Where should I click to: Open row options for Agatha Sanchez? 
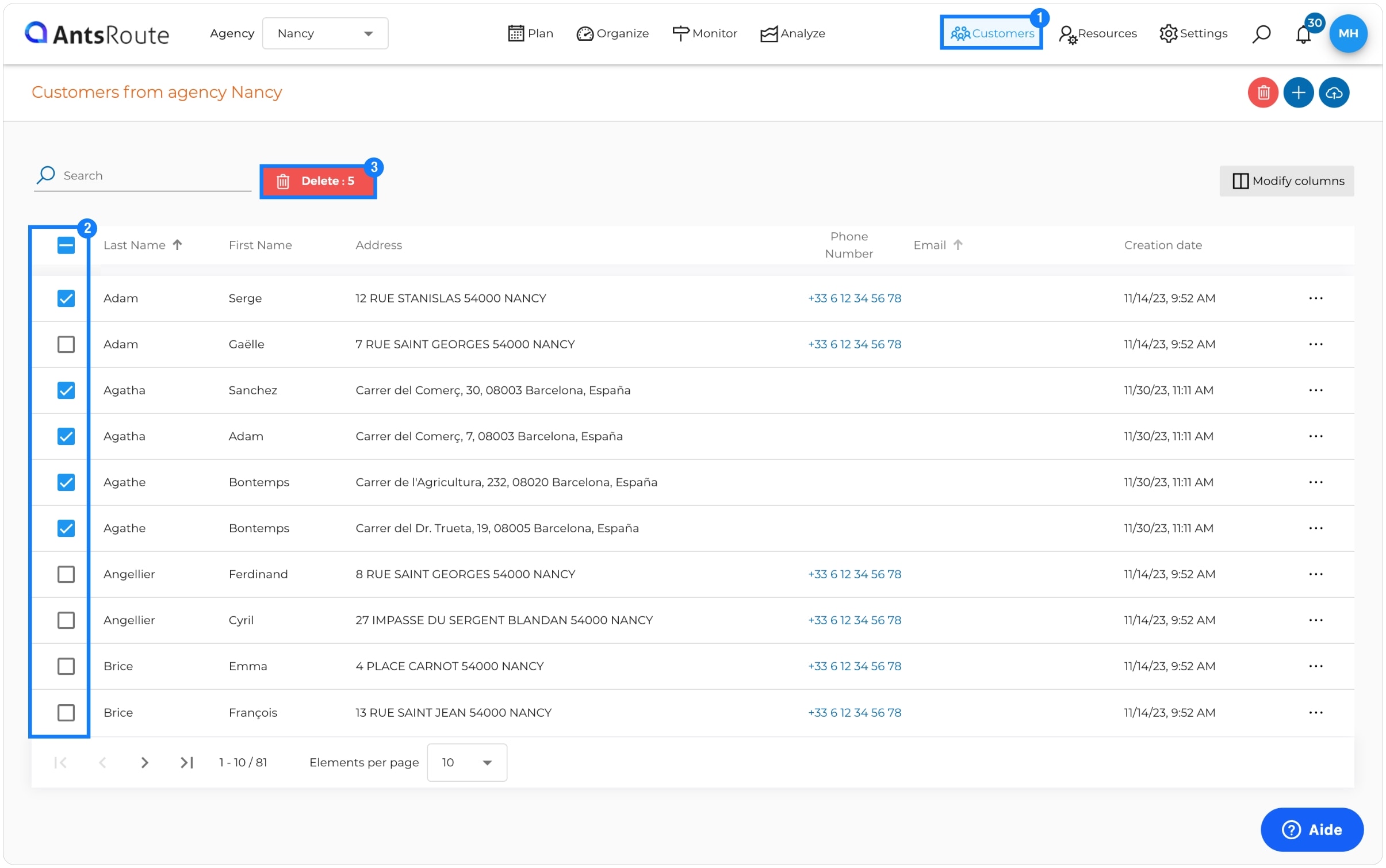(x=1315, y=390)
